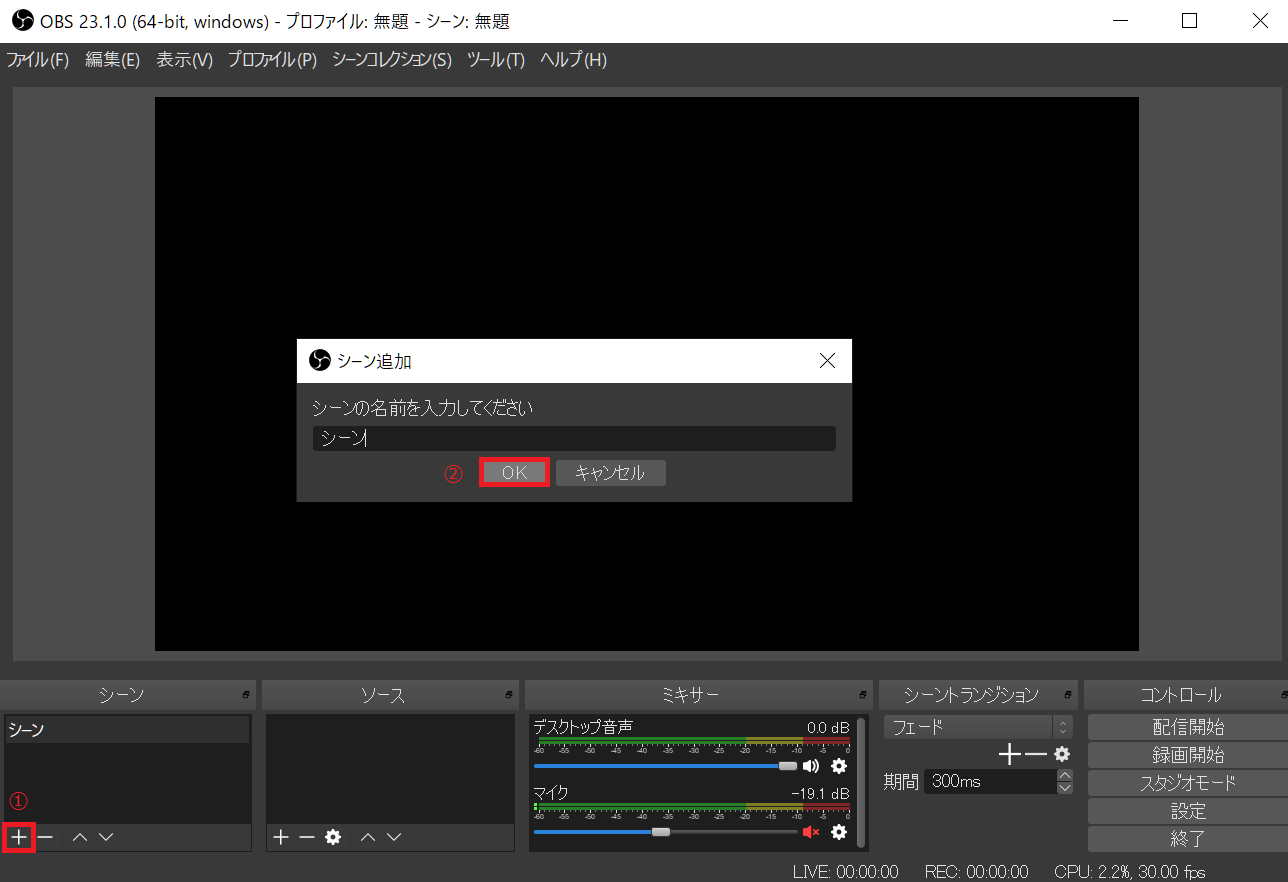The height and width of the screenshot is (882, 1288).
Task: Open transition properties gear icon
Action: tap(1062, 755)
